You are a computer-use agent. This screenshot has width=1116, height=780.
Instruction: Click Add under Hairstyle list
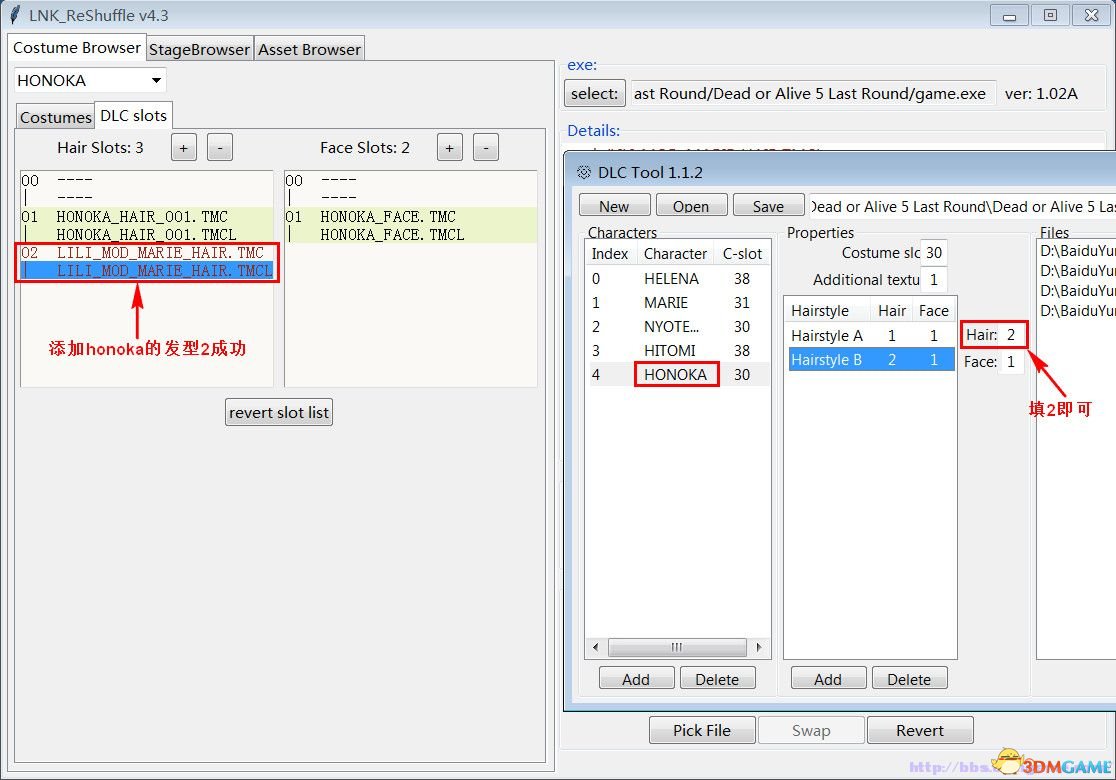tap(828, 679)
